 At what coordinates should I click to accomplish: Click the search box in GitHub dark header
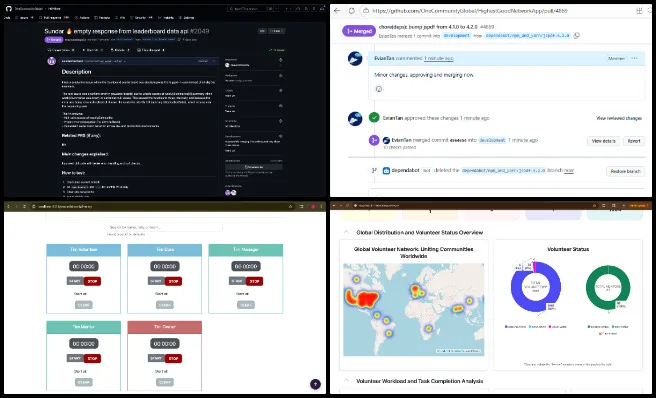(247, 8)
